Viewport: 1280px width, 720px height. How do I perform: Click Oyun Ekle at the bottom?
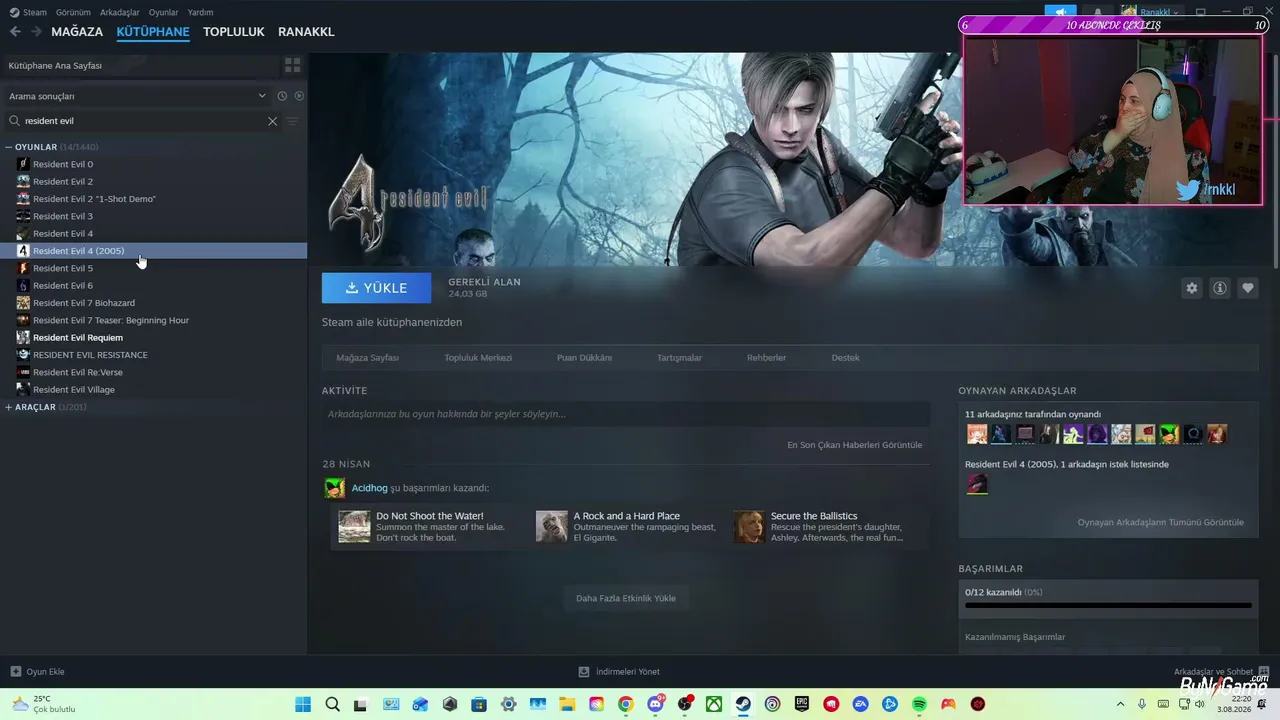pyautogui.click(x=37, y=672)
